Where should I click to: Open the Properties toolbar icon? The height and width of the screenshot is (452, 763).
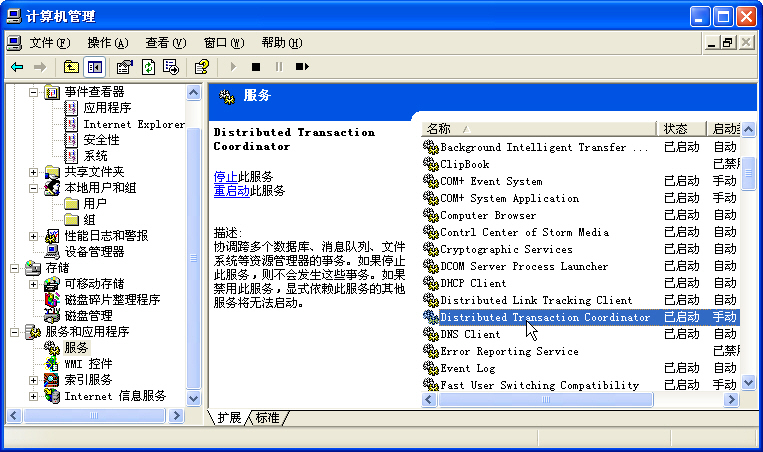click(125, 67)
